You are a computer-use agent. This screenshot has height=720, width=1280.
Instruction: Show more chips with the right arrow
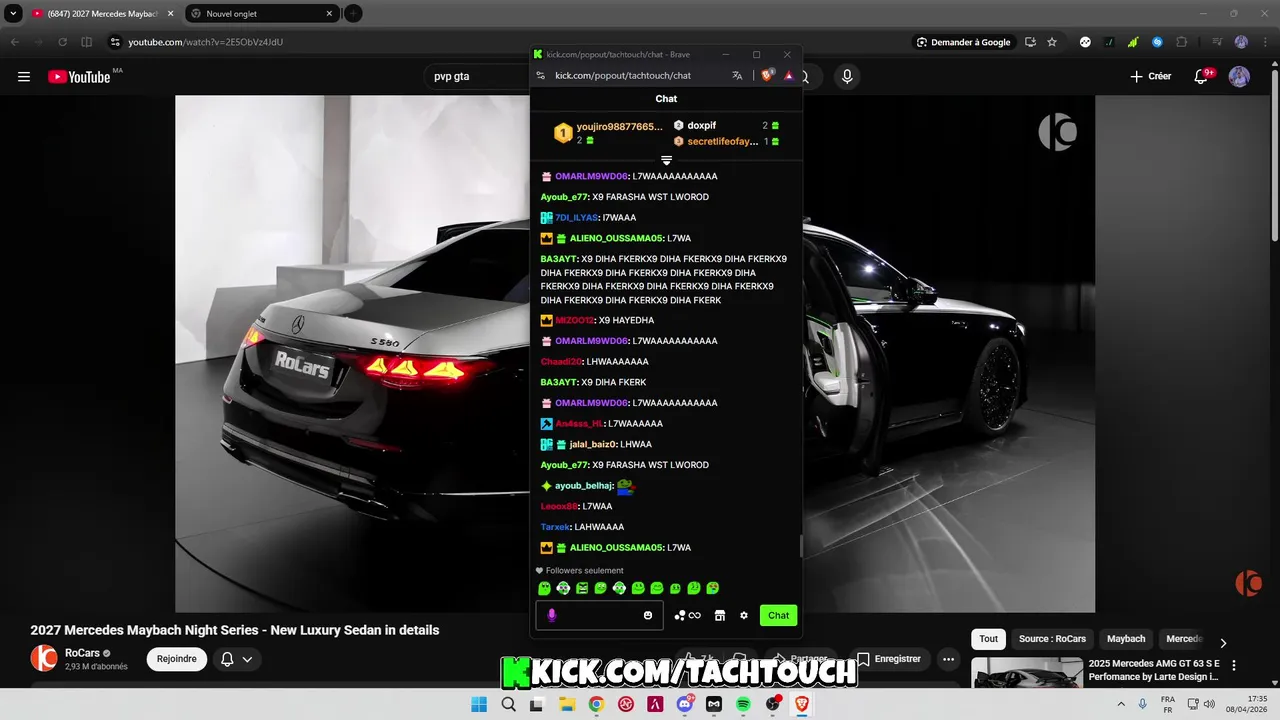coord(1222,643)
